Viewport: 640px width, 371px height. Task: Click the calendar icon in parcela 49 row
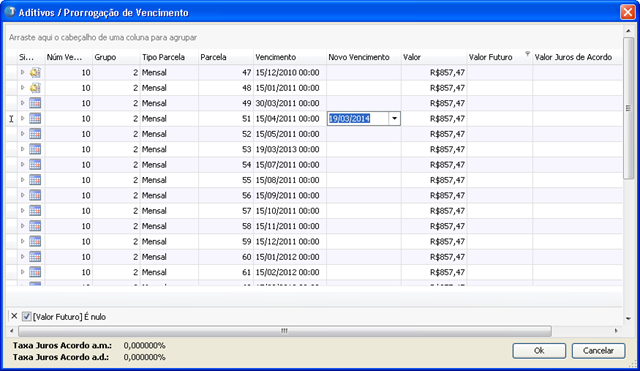coord(35,103)
